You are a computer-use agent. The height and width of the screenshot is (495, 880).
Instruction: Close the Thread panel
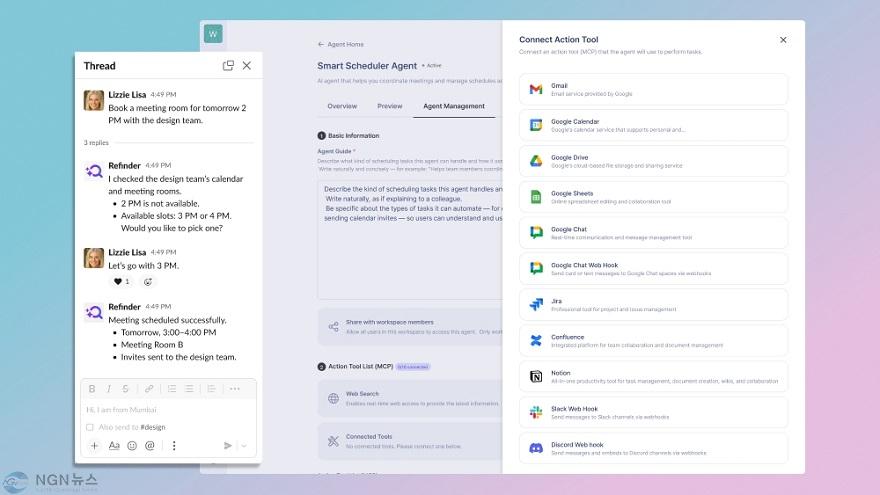click(x=247, y=66)
